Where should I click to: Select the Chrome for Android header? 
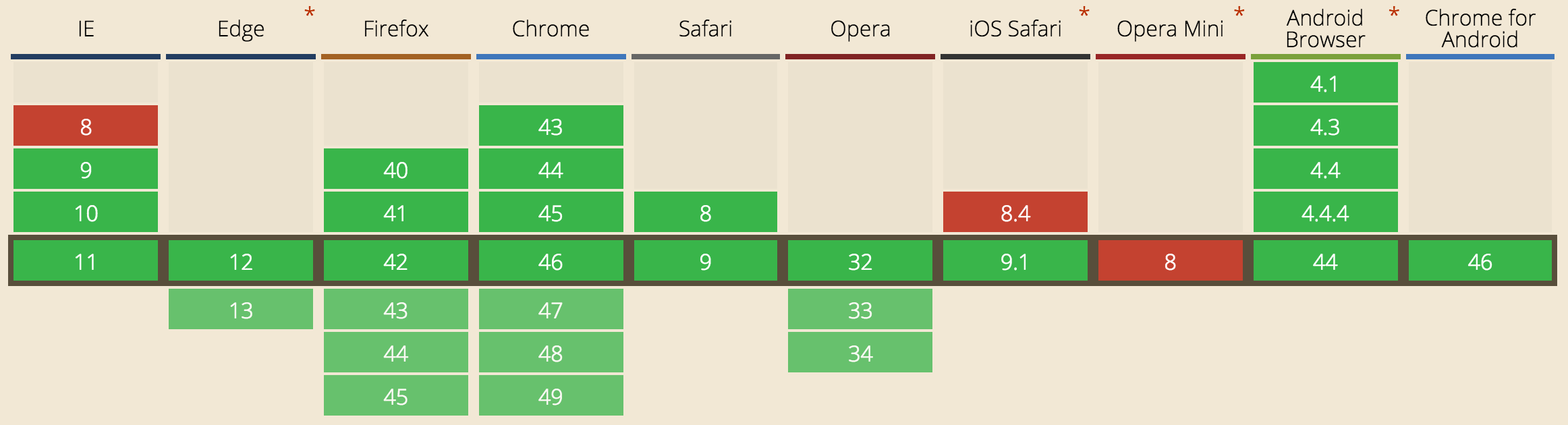tap(1480, 29)
